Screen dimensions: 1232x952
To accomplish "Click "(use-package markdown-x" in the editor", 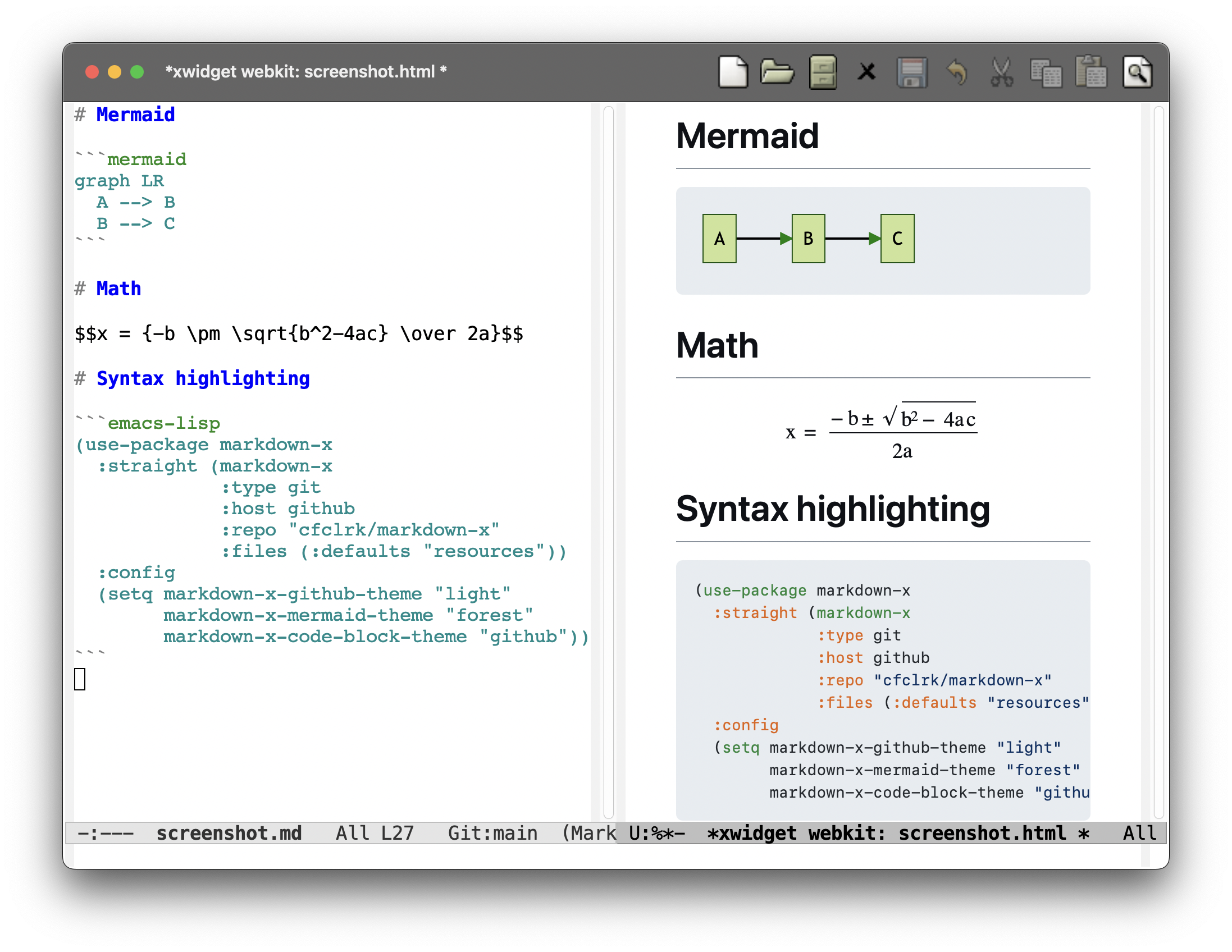I will tap(204, 445).
